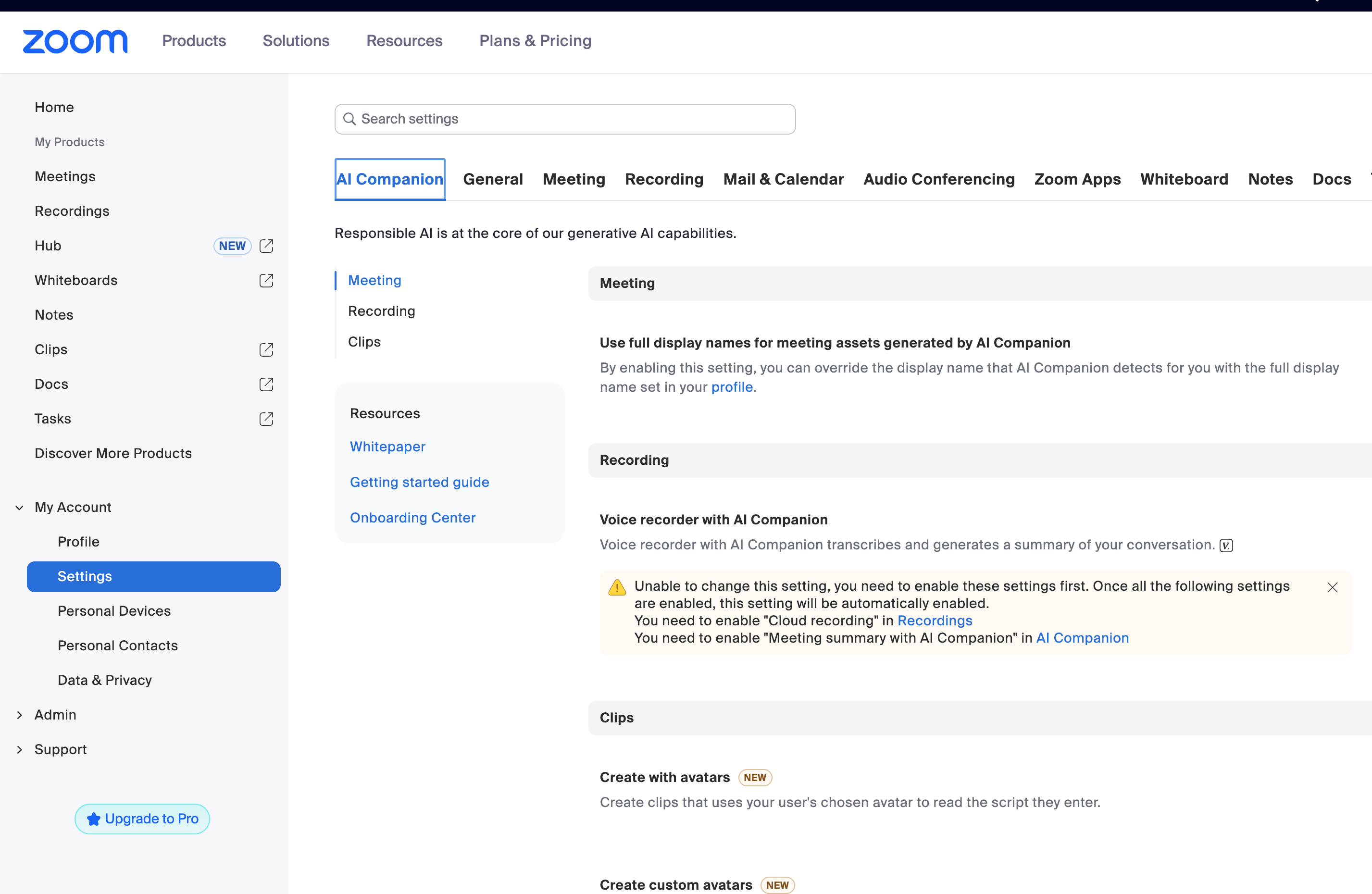The image size is (1372, 894).
Task: Click Tasks external link icon
Action: tap(266, 419)
